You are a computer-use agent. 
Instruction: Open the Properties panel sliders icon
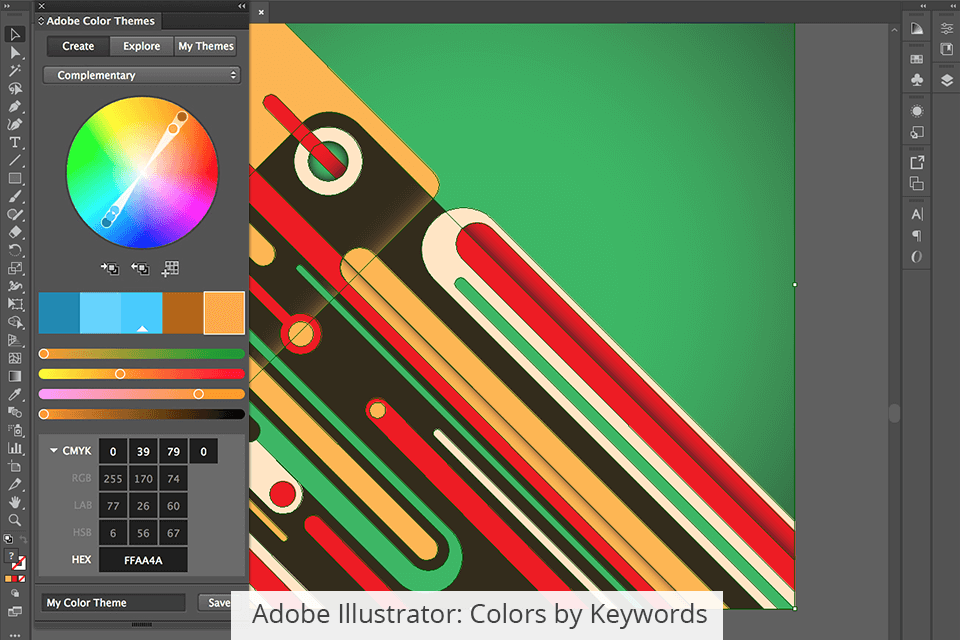947,28
